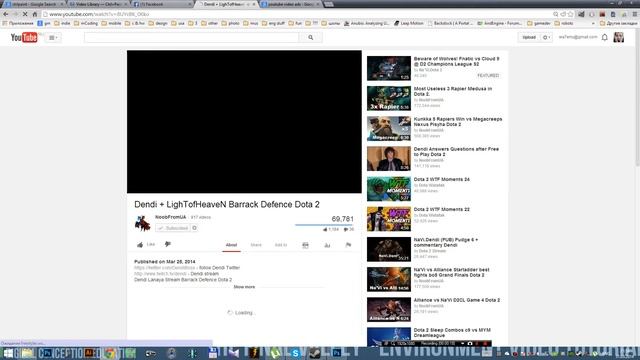Open the transcript icon
The width and height of the screenshot is (640, 360).
click(305, 245)
